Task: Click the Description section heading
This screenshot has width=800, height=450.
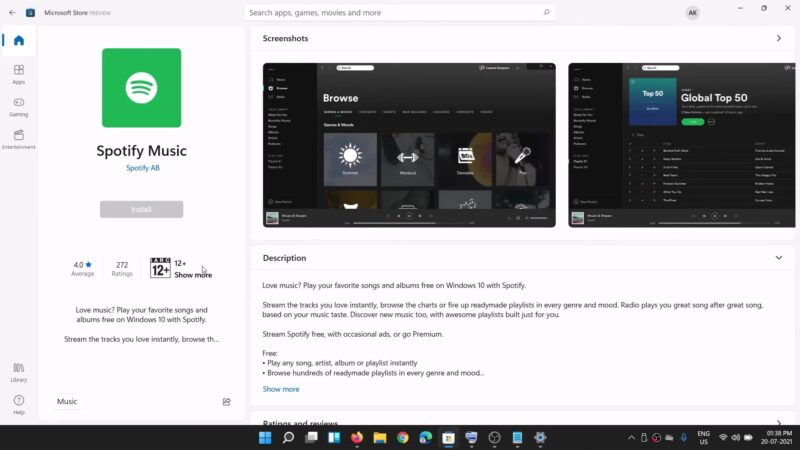Action: pos(284,258)
